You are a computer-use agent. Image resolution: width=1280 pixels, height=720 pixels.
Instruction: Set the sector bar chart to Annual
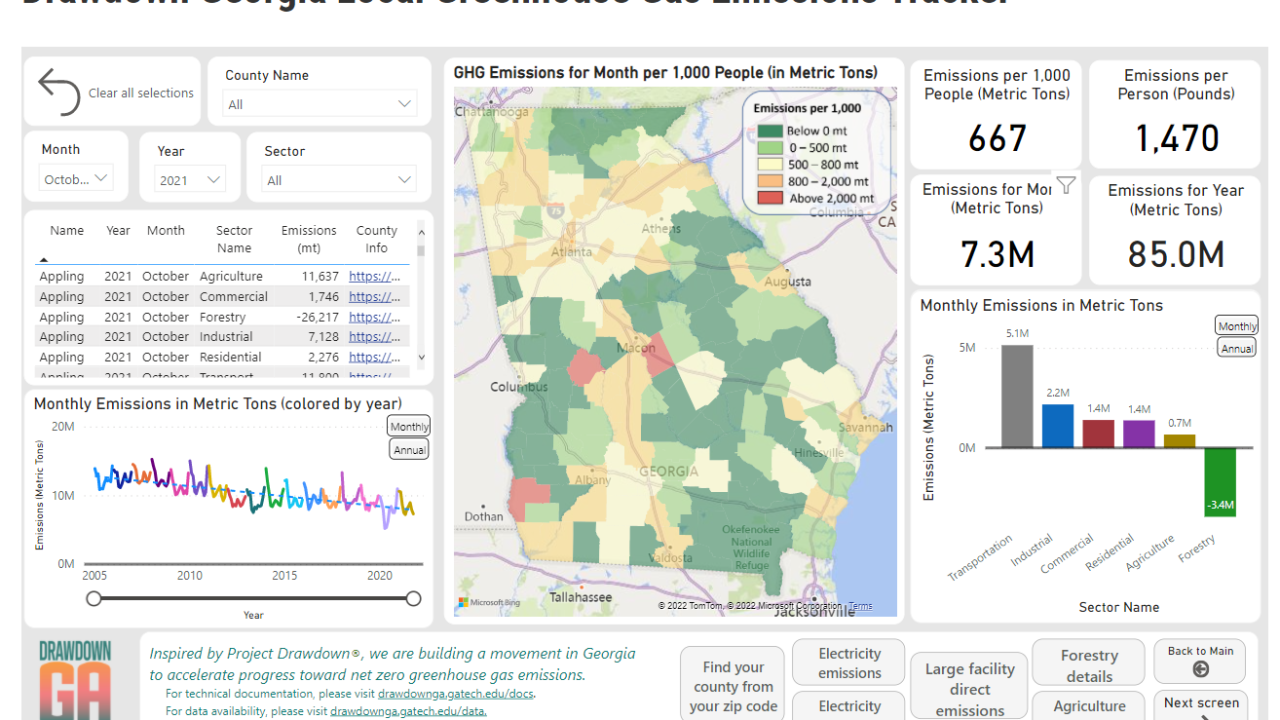[x=1237, y=348]
